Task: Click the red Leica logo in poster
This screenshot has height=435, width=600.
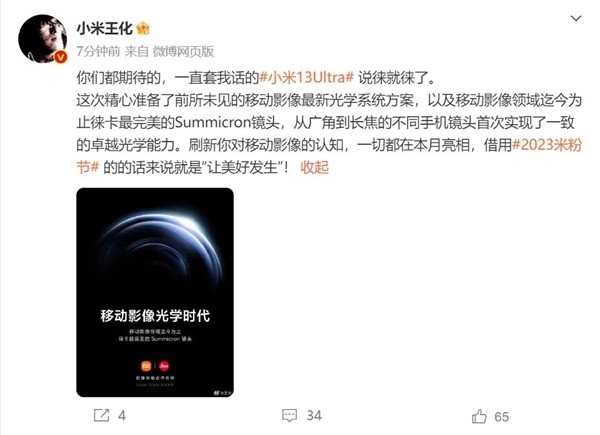Action: click(x=164, y=366)
